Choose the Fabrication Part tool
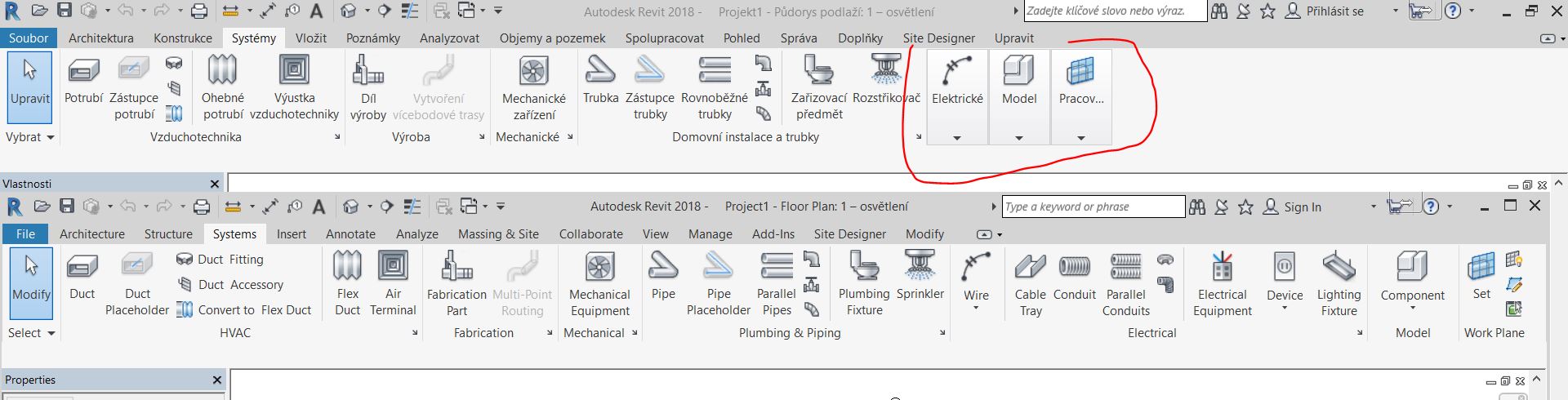Viewport: 1568px width, 400px height. pos(457,285)
